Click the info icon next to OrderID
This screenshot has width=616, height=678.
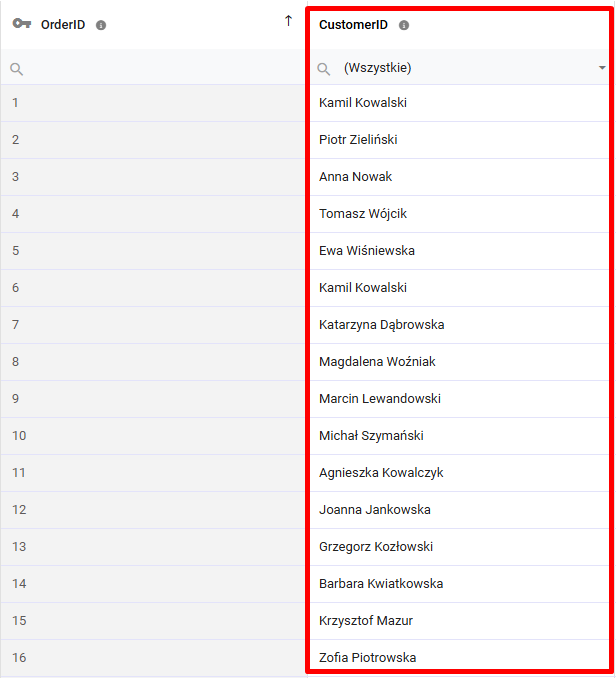(x=101, y=25)
